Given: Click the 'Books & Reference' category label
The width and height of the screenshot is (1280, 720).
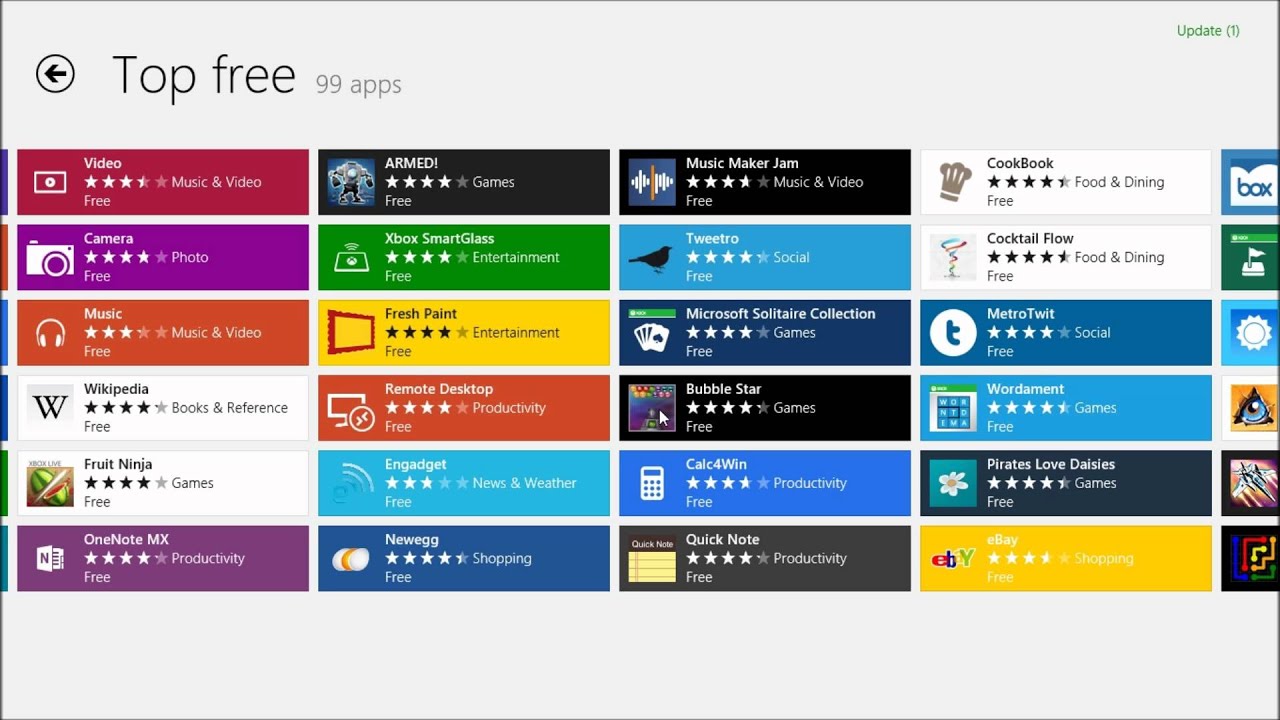Looking at the screenshot, I should point(229,408).
